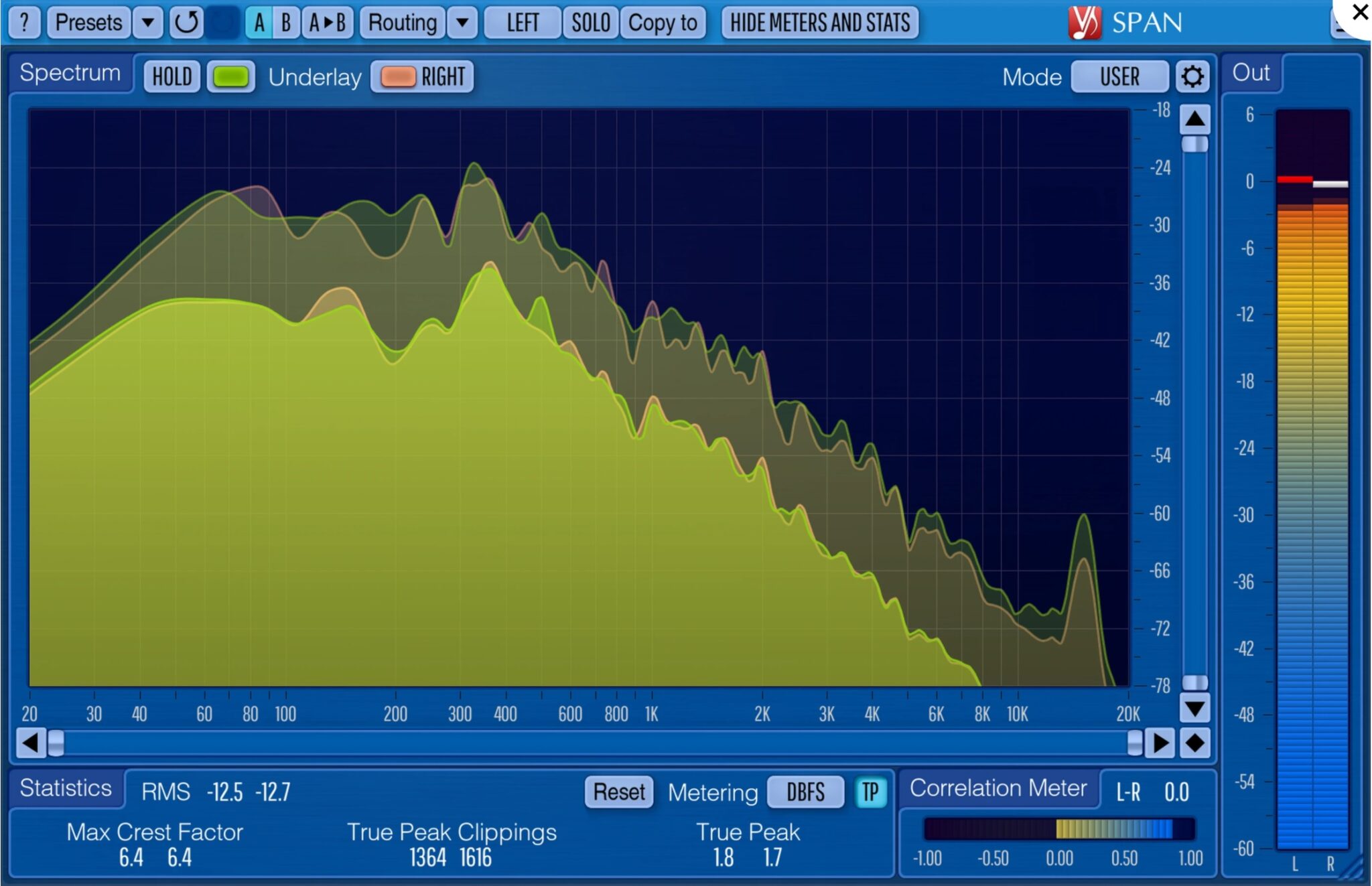Screen dimensions: 1372x886
Task: Enable HOLD on the spectrum display
Action: point(171,76)
